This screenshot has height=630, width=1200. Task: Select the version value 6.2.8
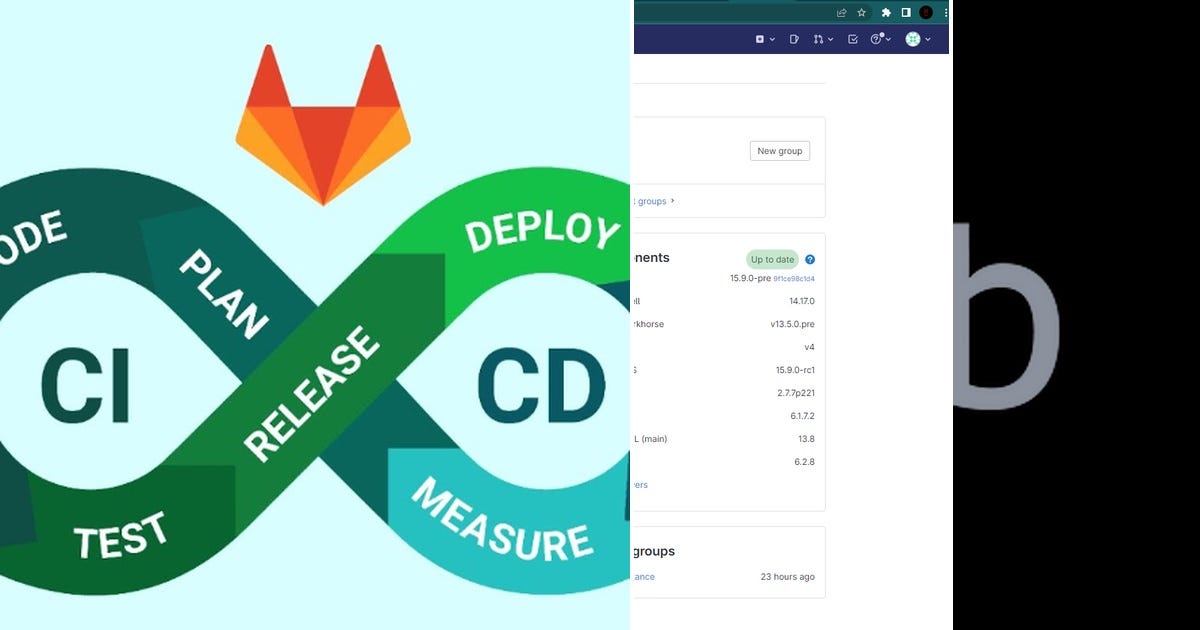point(804,462)
